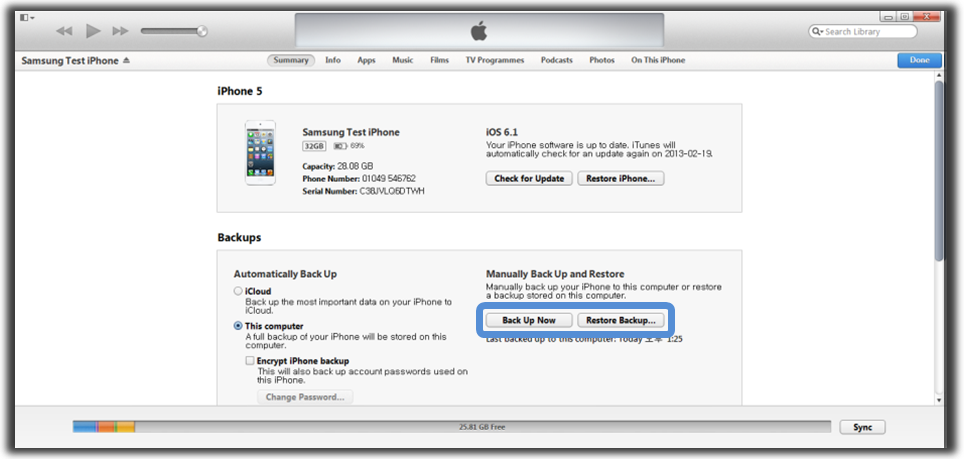Image resolution: width=964 pixels, height=459 pixels.
Task: Click the play button
Action: [x=93, y=31]
